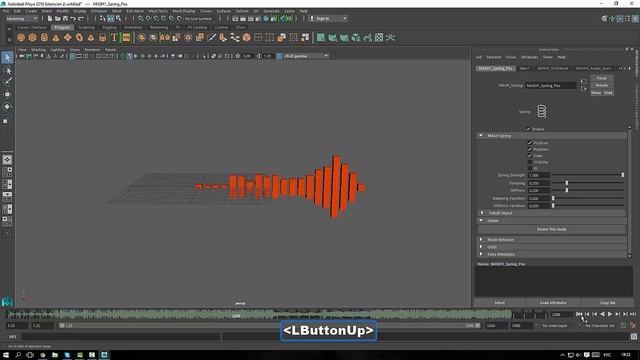640x360 pixels.
Task: Open the Modeling menu set dropdown
Action: pyautogui.click(x=22, y=18)
